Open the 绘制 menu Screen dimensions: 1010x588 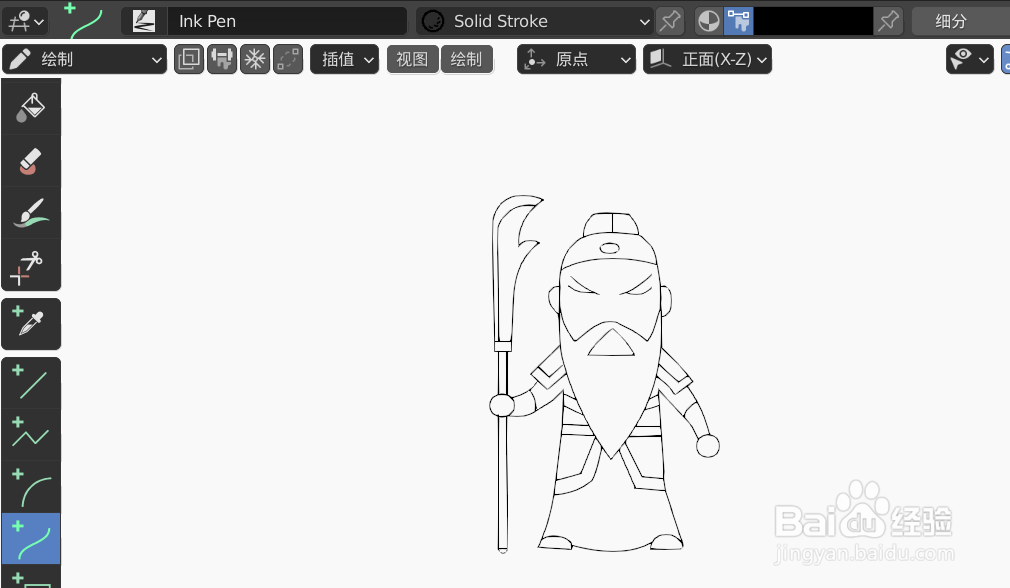click(466, 59)
